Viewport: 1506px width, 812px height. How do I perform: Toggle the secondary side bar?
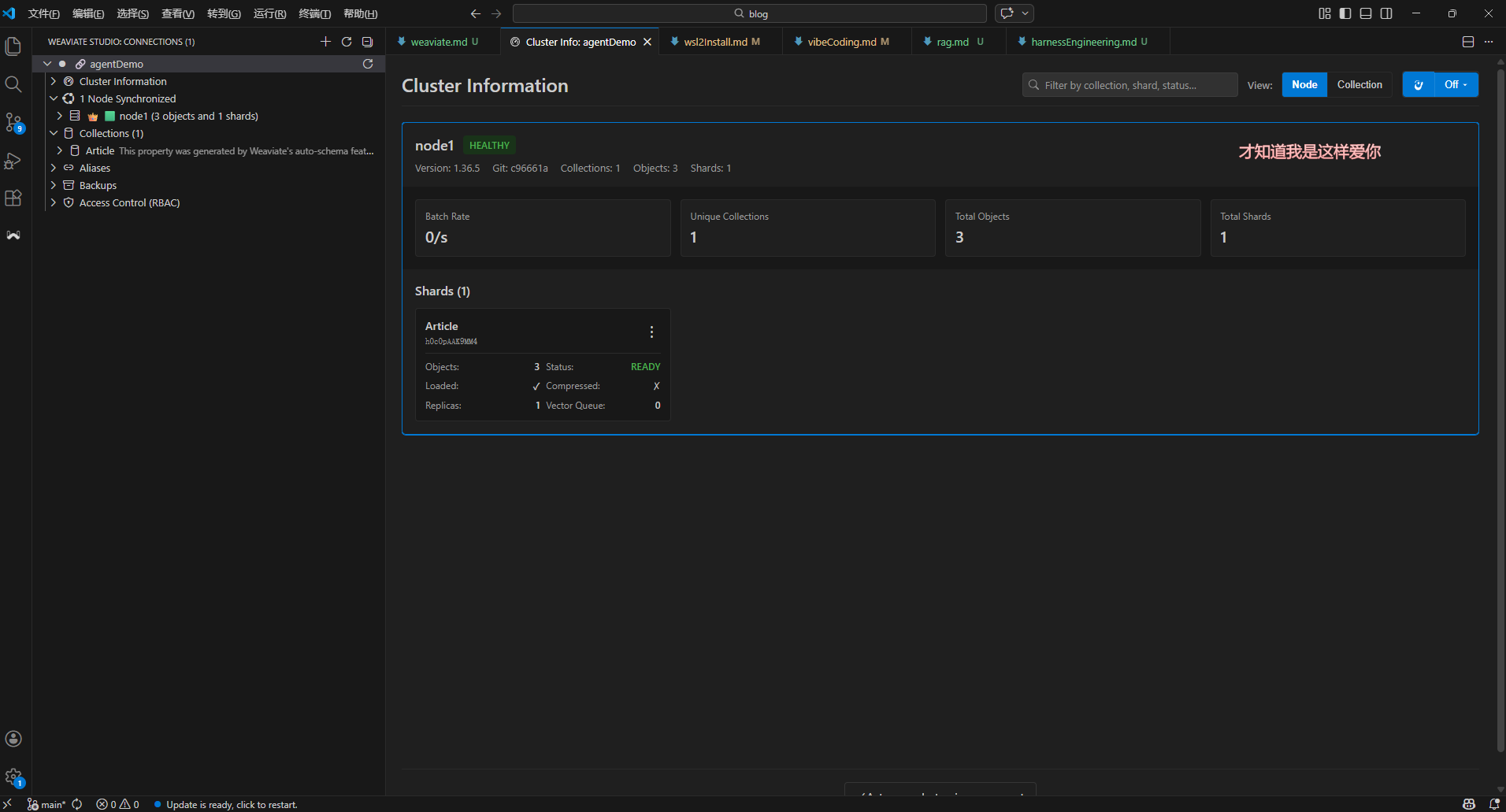(1386, 13)
